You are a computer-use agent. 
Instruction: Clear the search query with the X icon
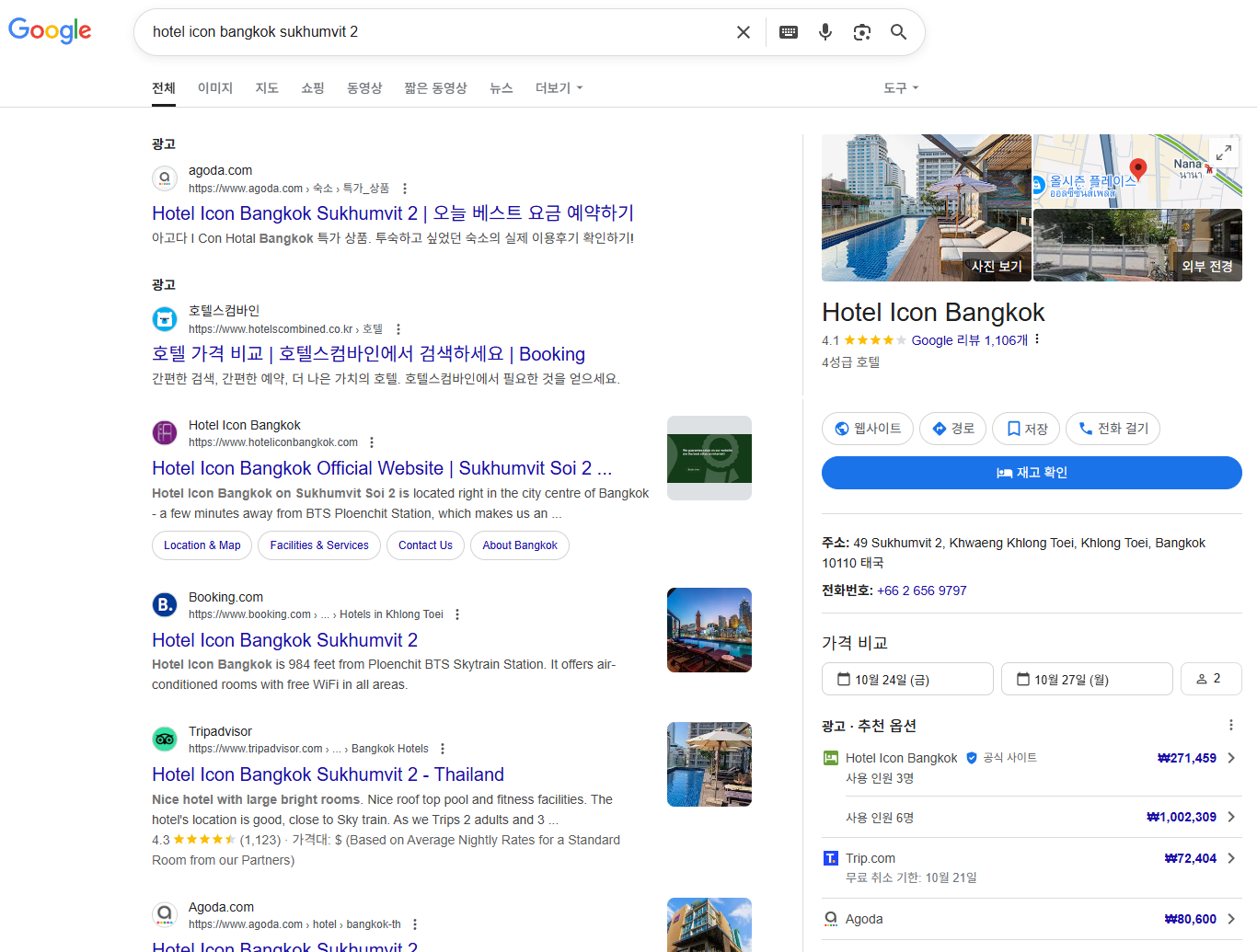click(743, 31)
